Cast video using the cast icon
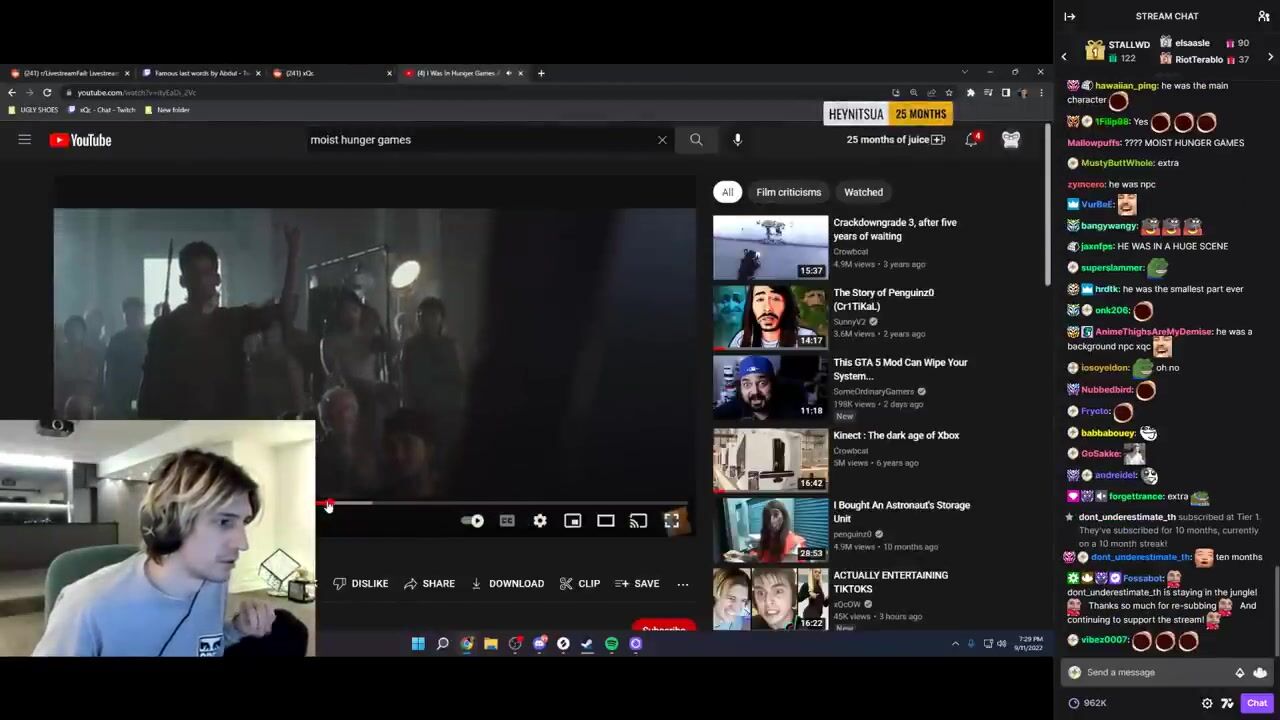Viewport: 1280px width, 720px height. click(638, 521)
